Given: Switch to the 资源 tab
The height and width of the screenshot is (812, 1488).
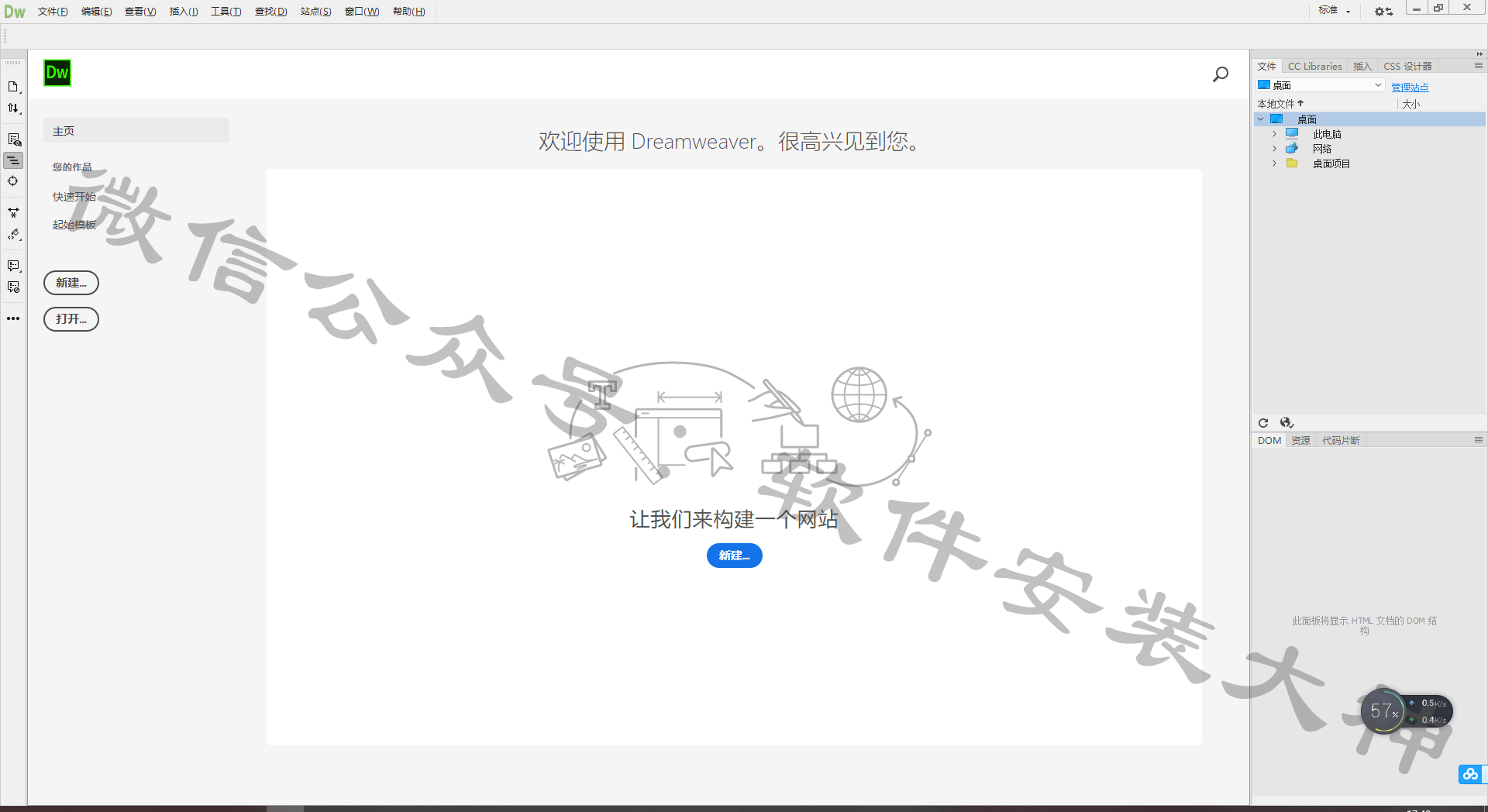Looking at the screenshot, I should [1300, 440].
